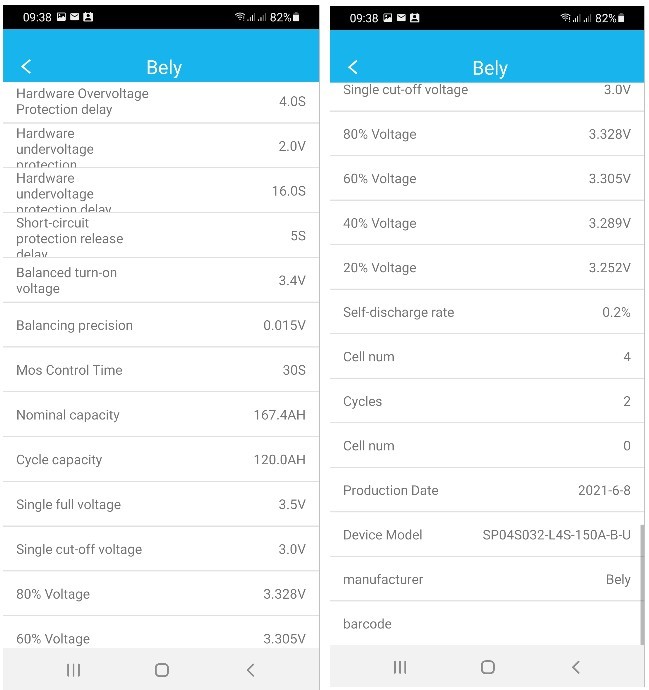Tap back arrow in right Bely header
The width and height of the screenshot is (649, 690).
point(353,67)
